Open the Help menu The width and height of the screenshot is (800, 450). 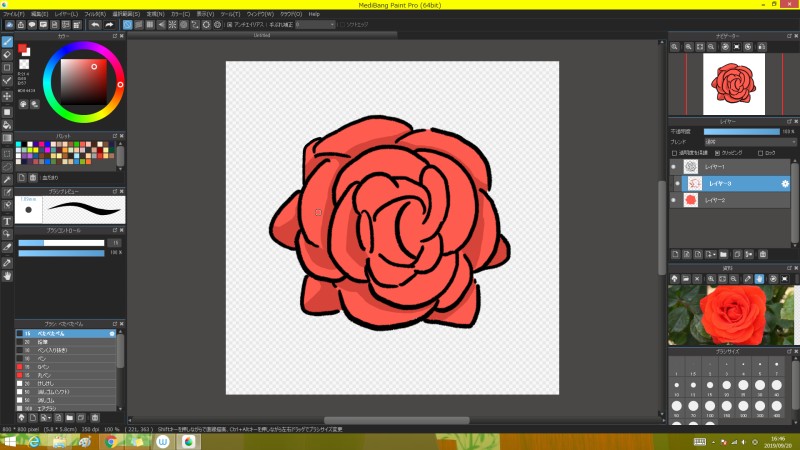pyautogui.click(x=314, y=14)
